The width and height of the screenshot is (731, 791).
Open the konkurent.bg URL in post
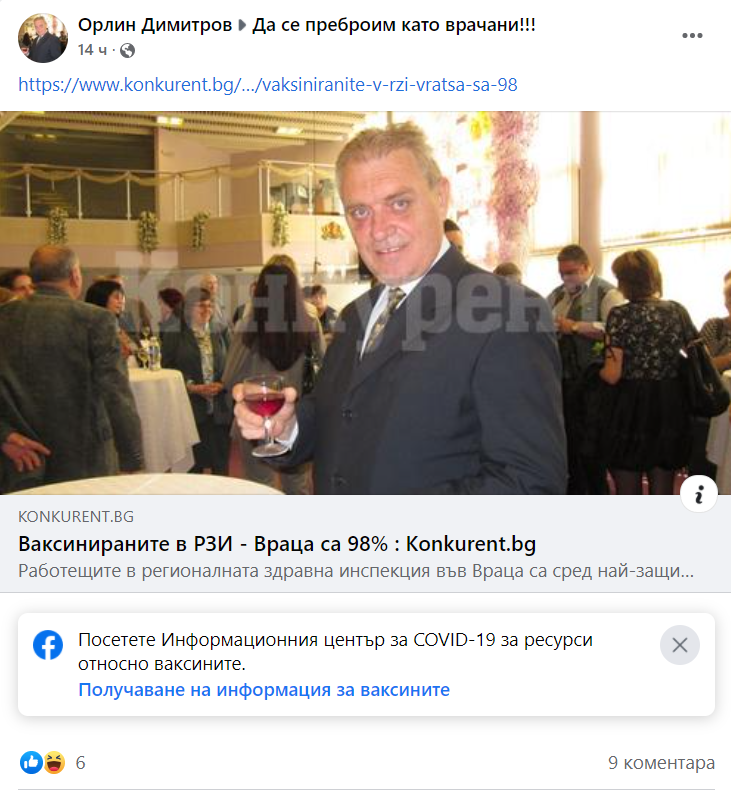268,85
